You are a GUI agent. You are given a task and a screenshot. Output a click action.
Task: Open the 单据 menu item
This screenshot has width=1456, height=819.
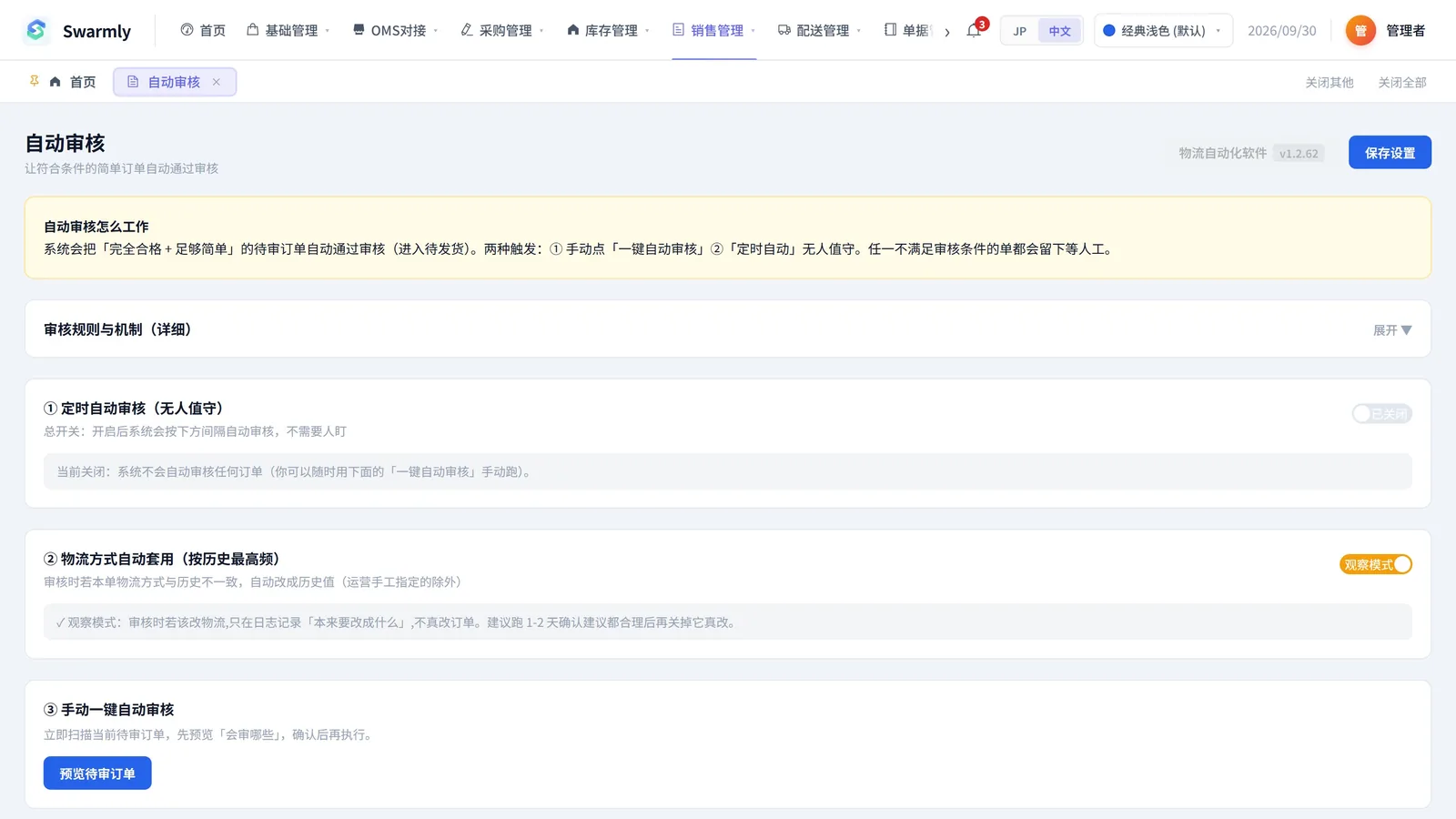908,30
